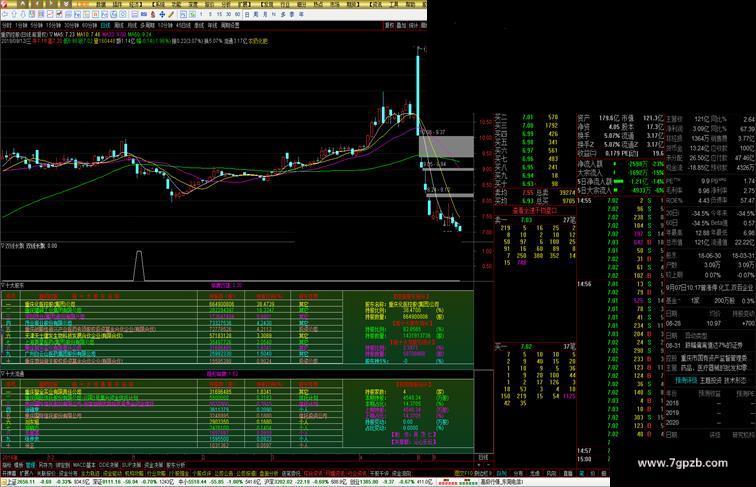Click the double-down chevron in the title bar
This screenshot has width=756, height=487.
point(66,4)
